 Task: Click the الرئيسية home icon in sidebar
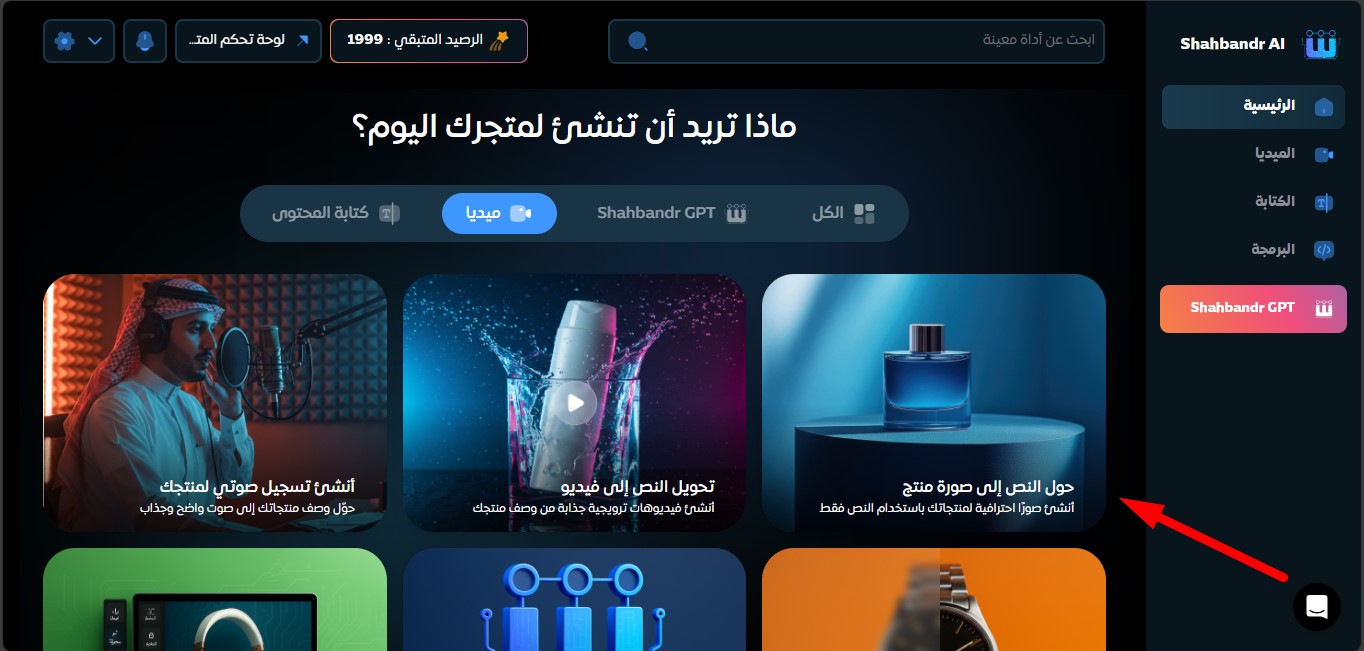click(1323, 106)
